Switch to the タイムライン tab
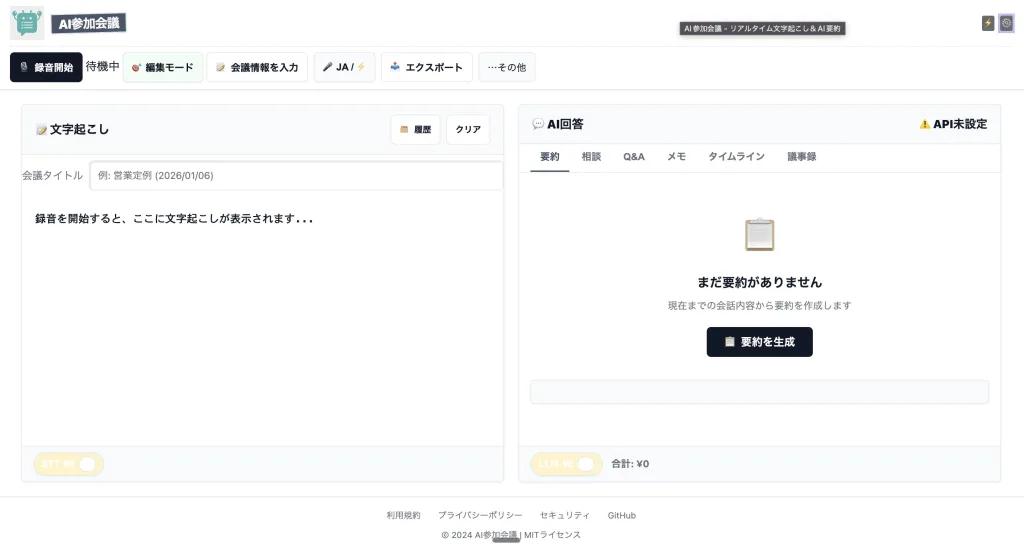Viewport: 1024px width, 553px height. point(736,157)
